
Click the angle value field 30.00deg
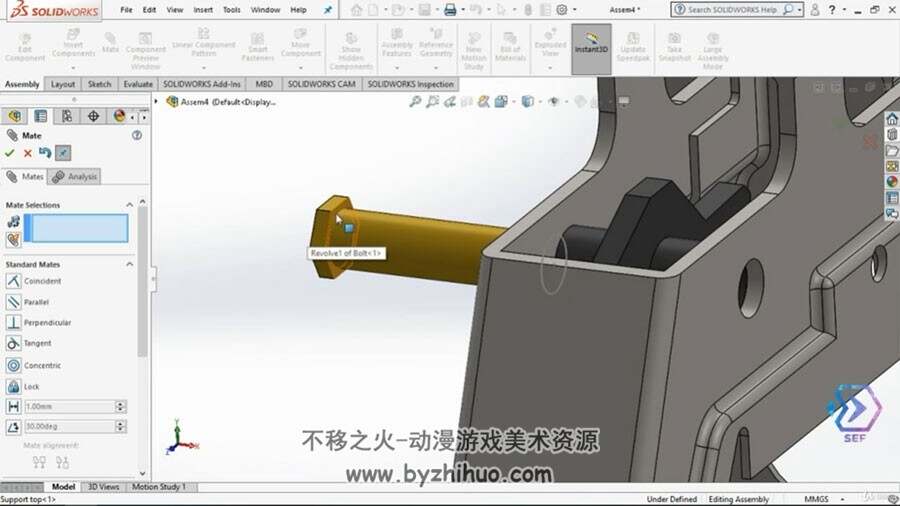click(69, 426)
